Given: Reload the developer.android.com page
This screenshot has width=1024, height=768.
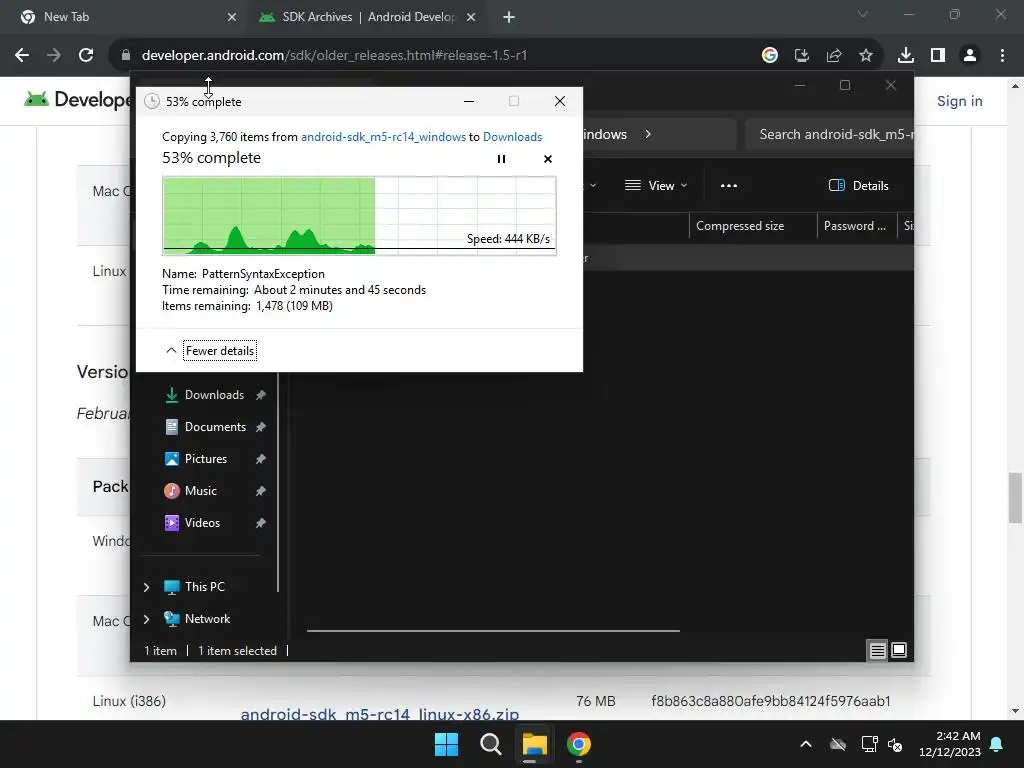Looking at the screenshot, I should (x=86, y=56).
